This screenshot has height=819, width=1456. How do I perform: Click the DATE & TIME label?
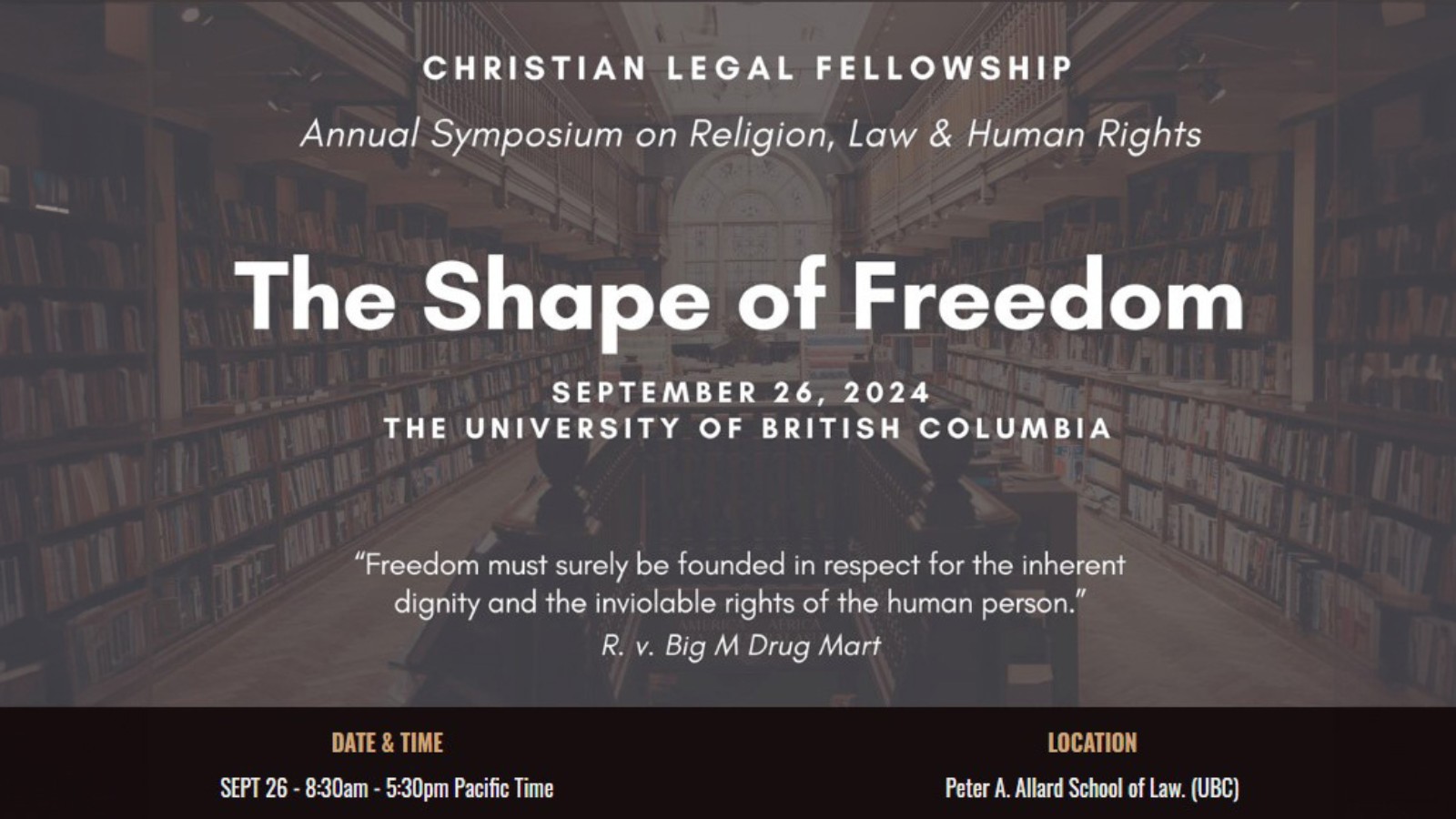pyautogui.click(x=388, y=743)
